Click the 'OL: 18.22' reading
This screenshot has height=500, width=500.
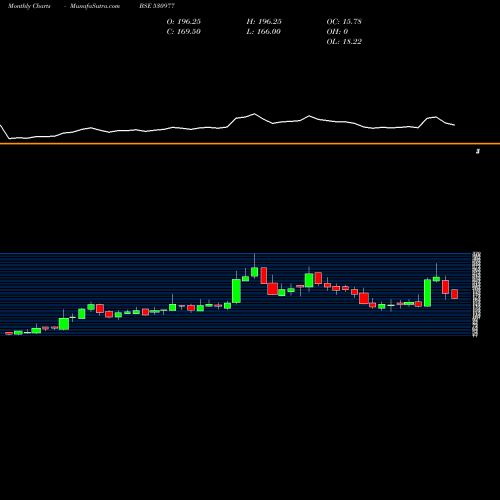tap(344, 42)
